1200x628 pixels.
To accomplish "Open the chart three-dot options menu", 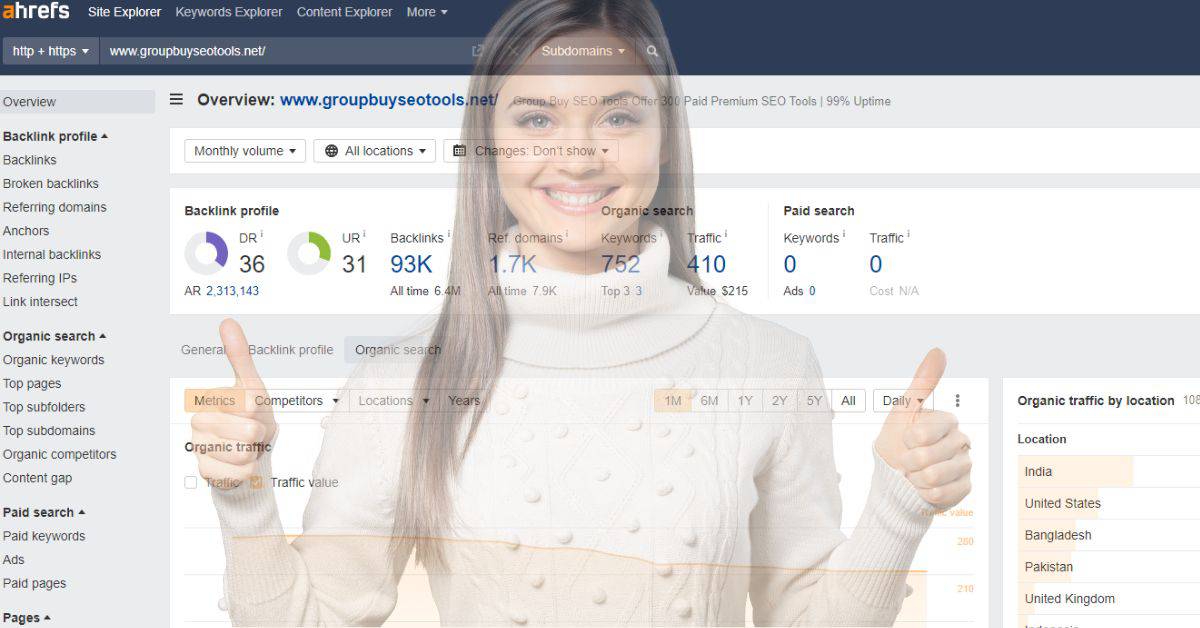I will coord(957,400).
